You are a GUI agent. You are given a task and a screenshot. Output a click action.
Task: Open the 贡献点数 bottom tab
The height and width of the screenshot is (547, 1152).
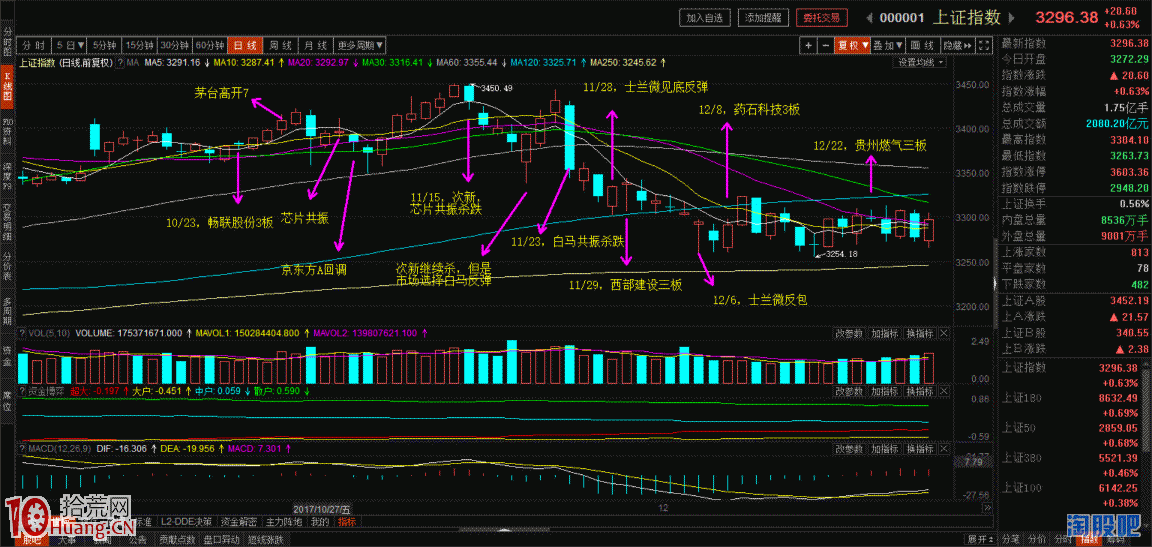coord(178,540)
